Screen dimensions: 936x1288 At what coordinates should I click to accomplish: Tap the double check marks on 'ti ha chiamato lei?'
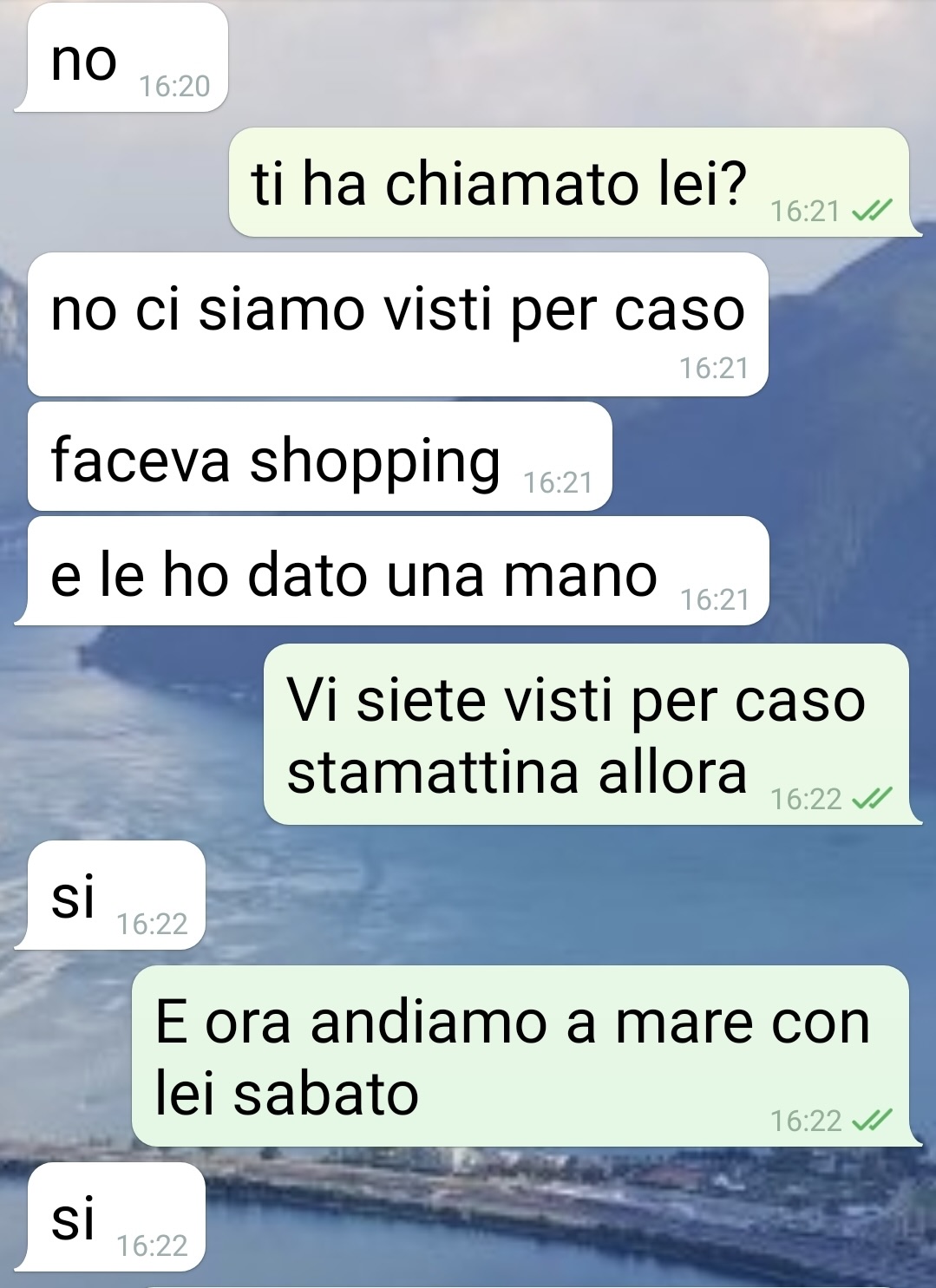tap(871, 211)
